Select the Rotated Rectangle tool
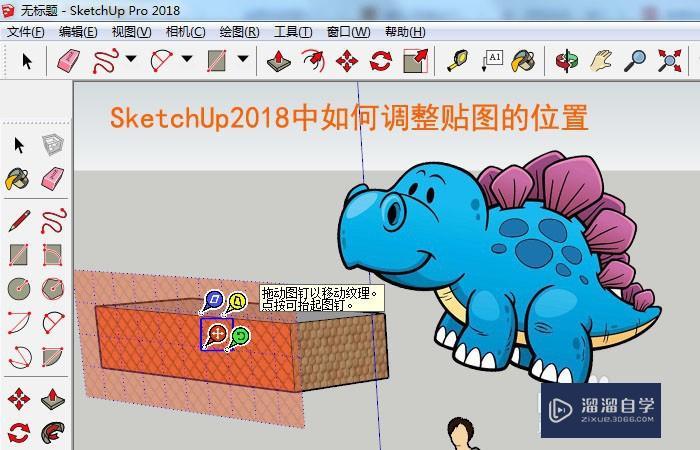700x450 pixels. point(52,255)
